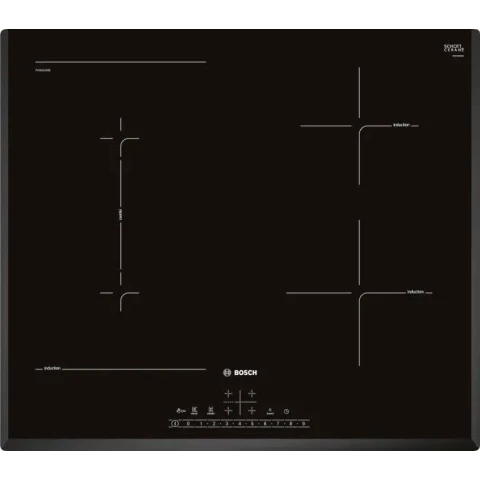Image resolution: width=480 pixels, height=480 pixels.
Task: Set power level to 7
Action: click(278, 424)
